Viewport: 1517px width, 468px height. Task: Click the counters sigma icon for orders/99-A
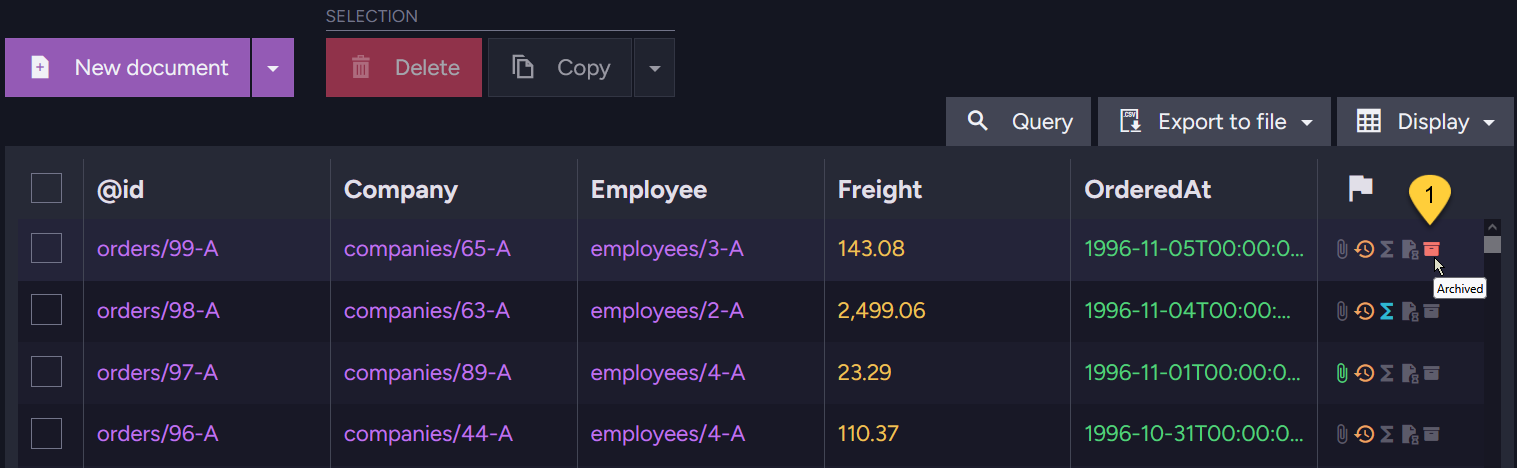tap(1387, 249)
